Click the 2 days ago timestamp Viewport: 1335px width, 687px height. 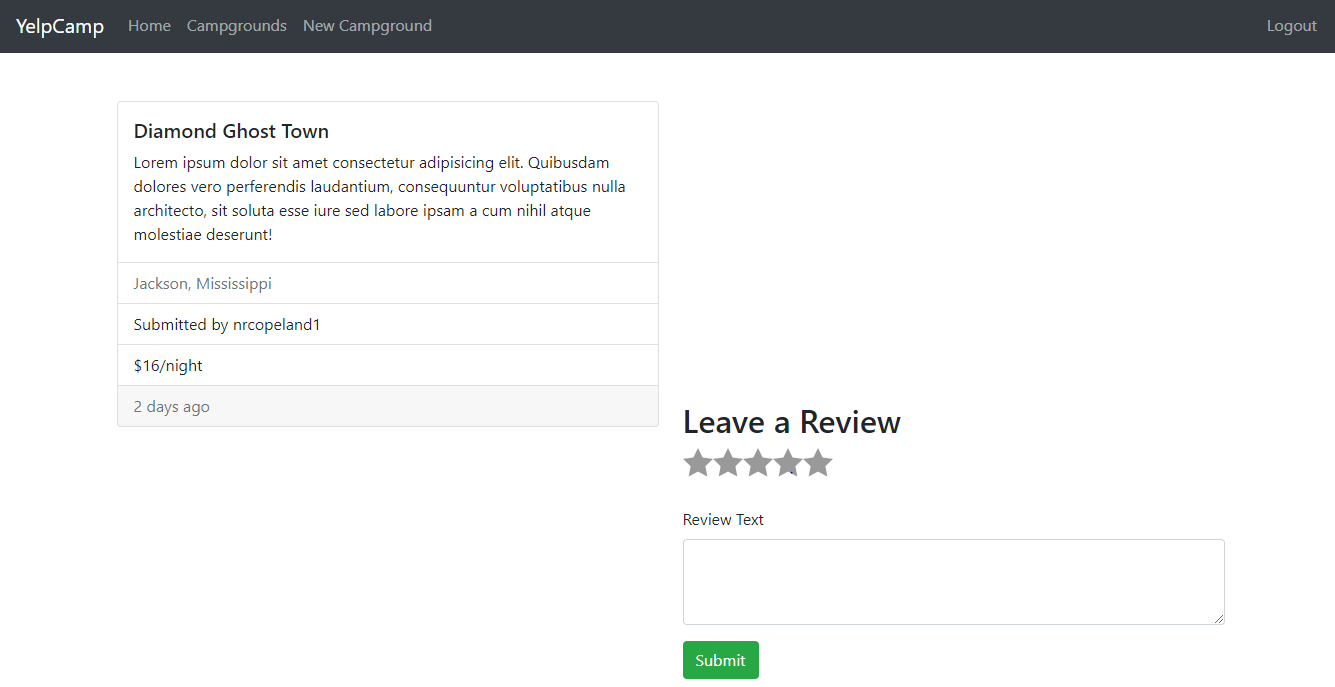tap(171, 406)
